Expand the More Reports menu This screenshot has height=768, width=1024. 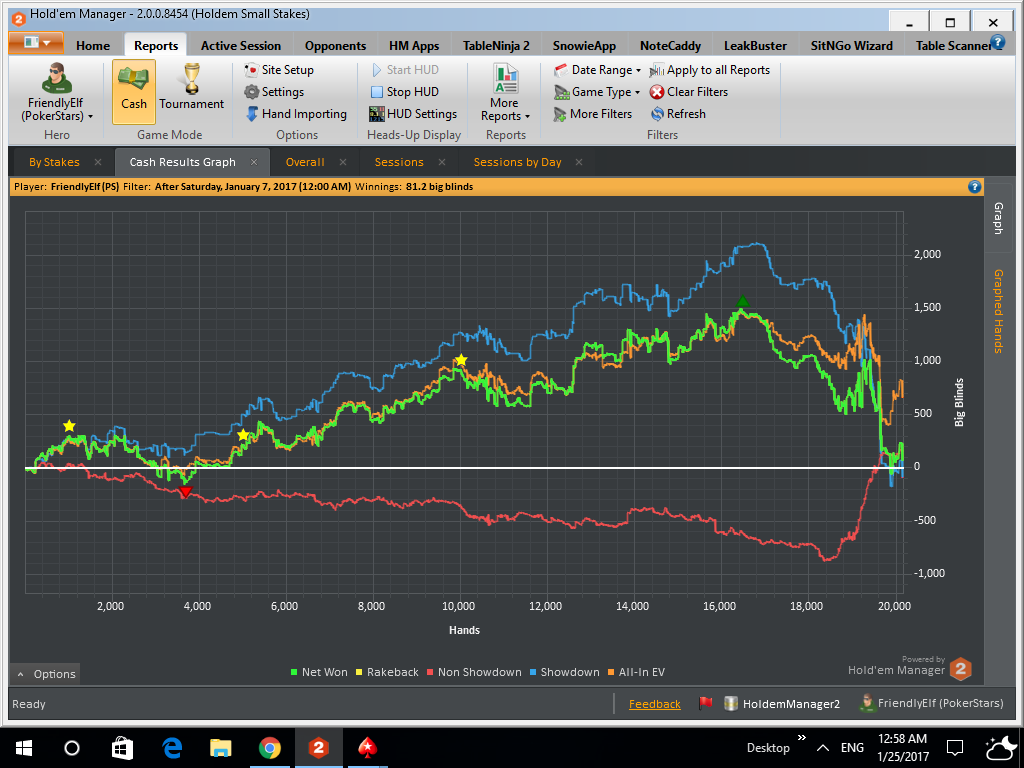click(x=505, y=93)
